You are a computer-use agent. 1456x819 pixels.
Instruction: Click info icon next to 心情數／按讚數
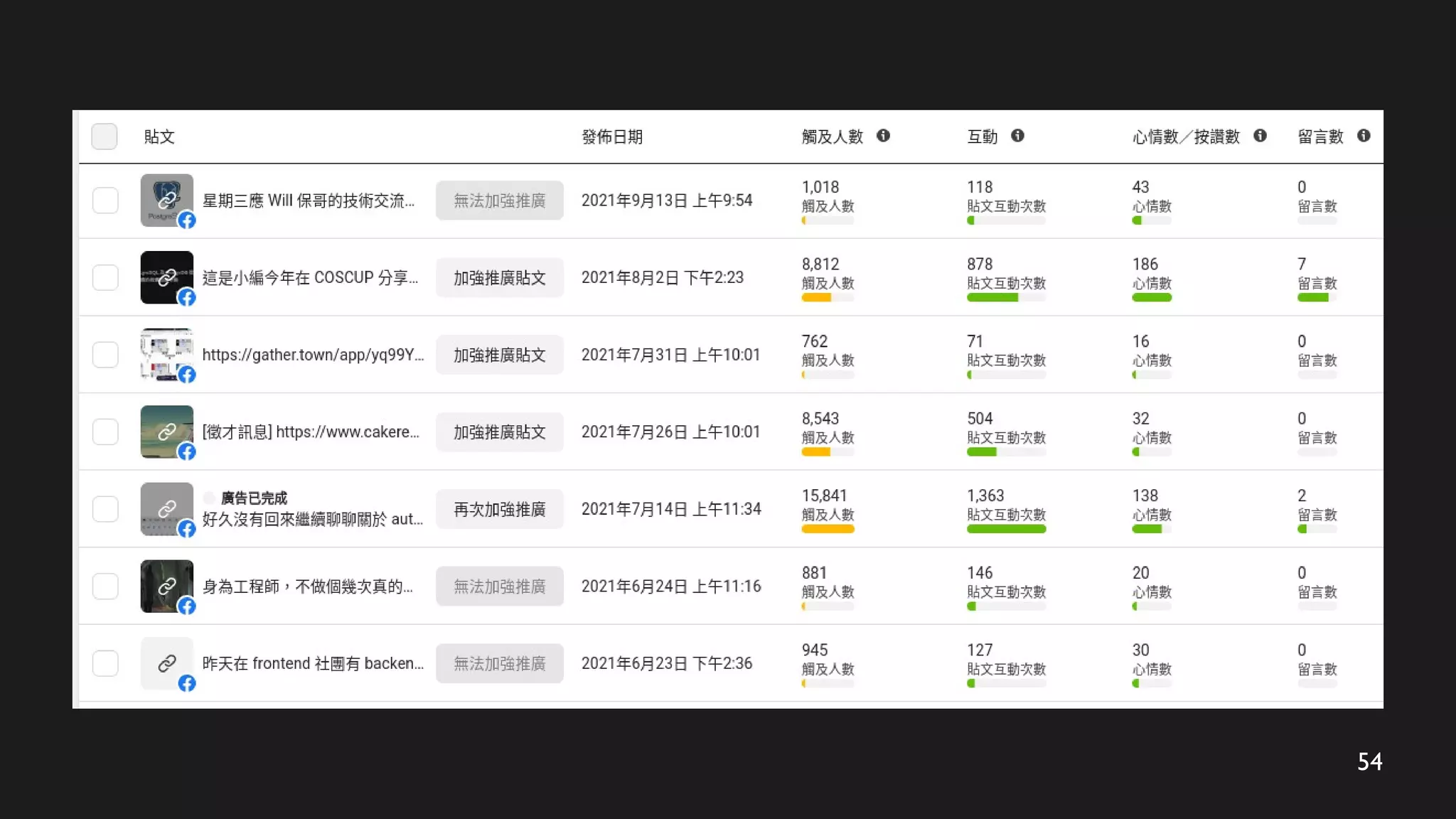point(1260,136)
